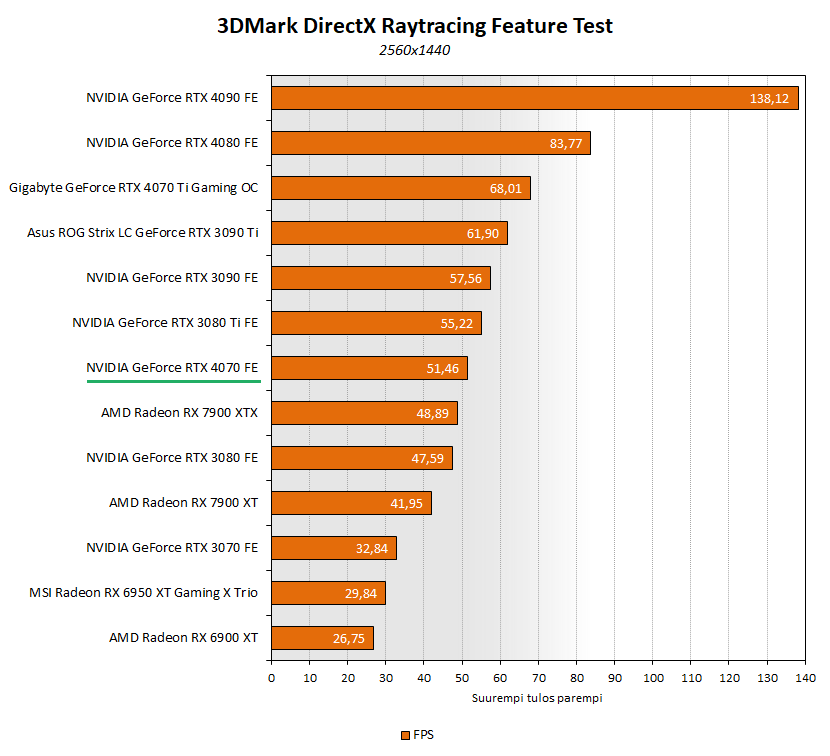The image size is (830, 756).
Task: Click the chart title 3DMark DirectX Raytracing
Action: 414,27
